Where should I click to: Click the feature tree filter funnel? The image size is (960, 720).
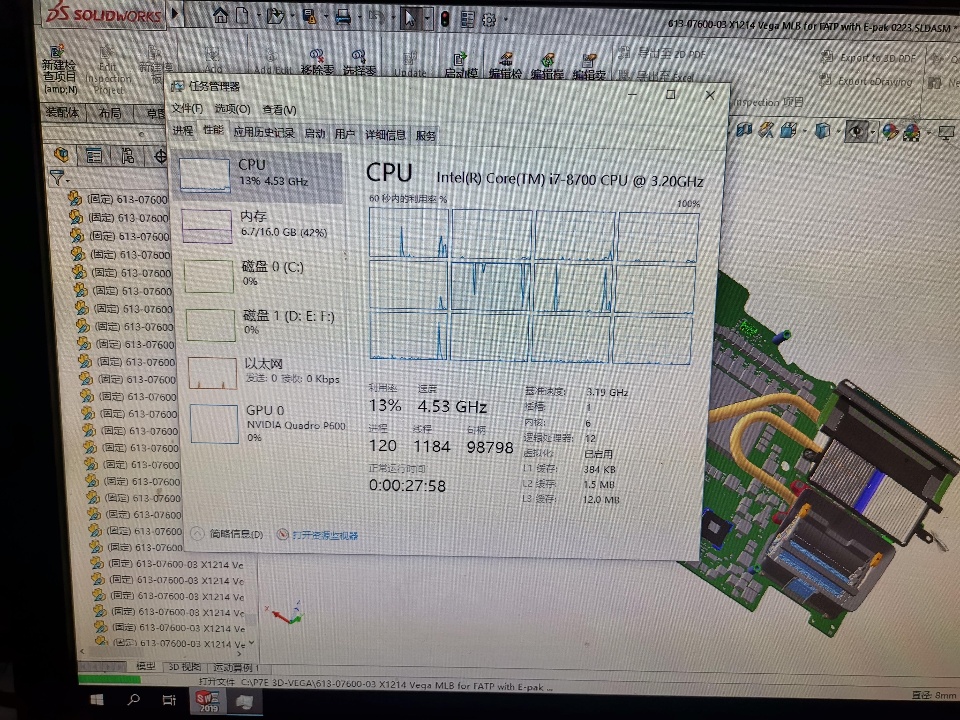57,178
